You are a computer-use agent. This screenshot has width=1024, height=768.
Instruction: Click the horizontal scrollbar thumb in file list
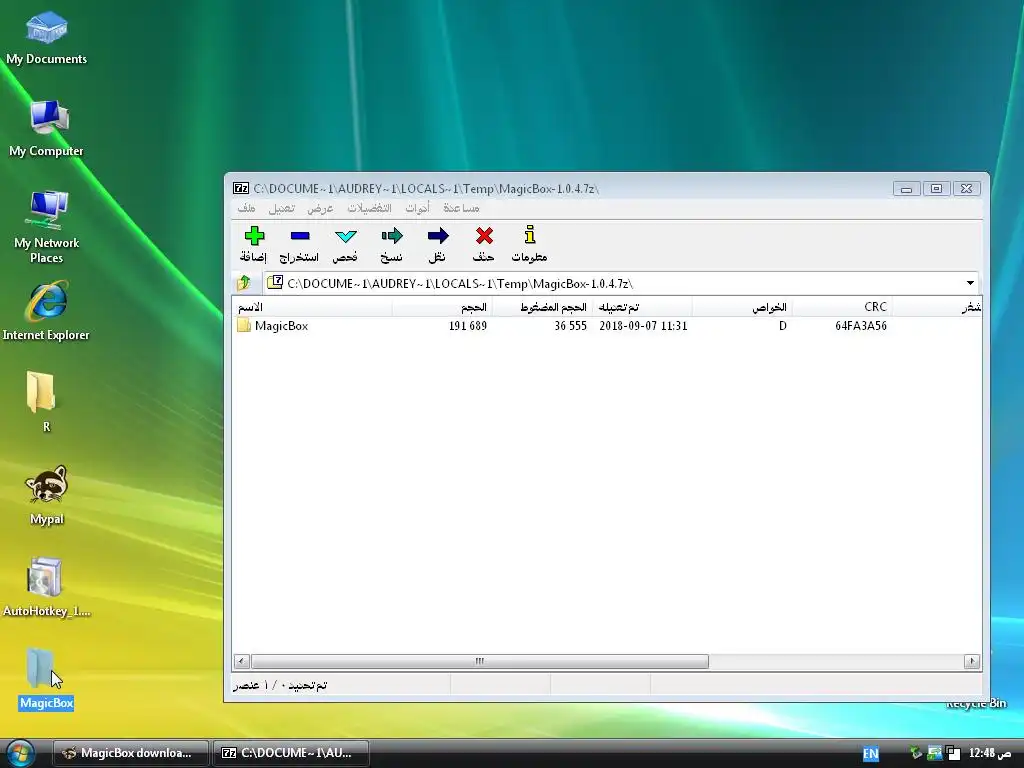[480, 662]
